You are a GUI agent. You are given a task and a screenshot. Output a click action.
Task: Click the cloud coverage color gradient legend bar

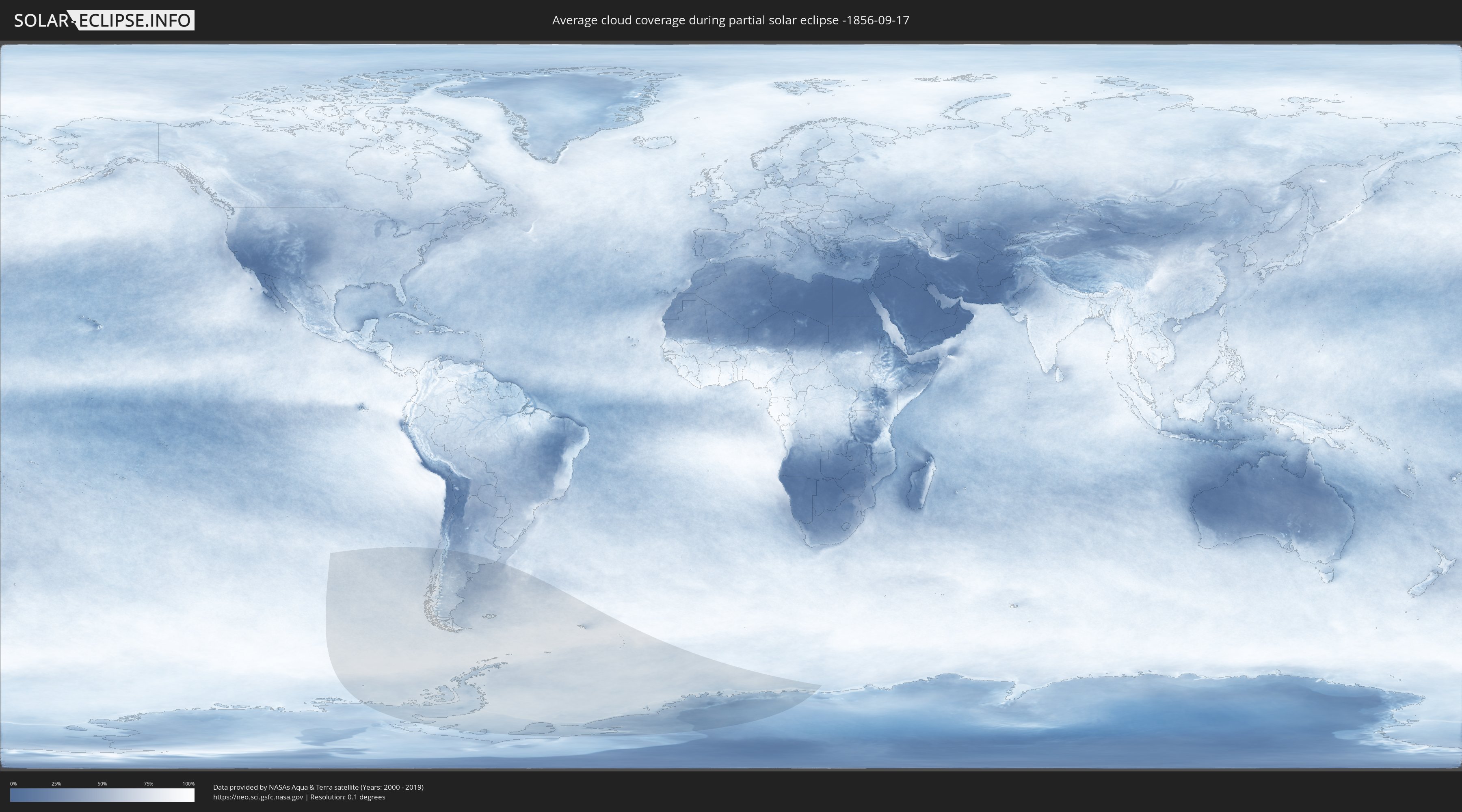click(x=102, y=795)
